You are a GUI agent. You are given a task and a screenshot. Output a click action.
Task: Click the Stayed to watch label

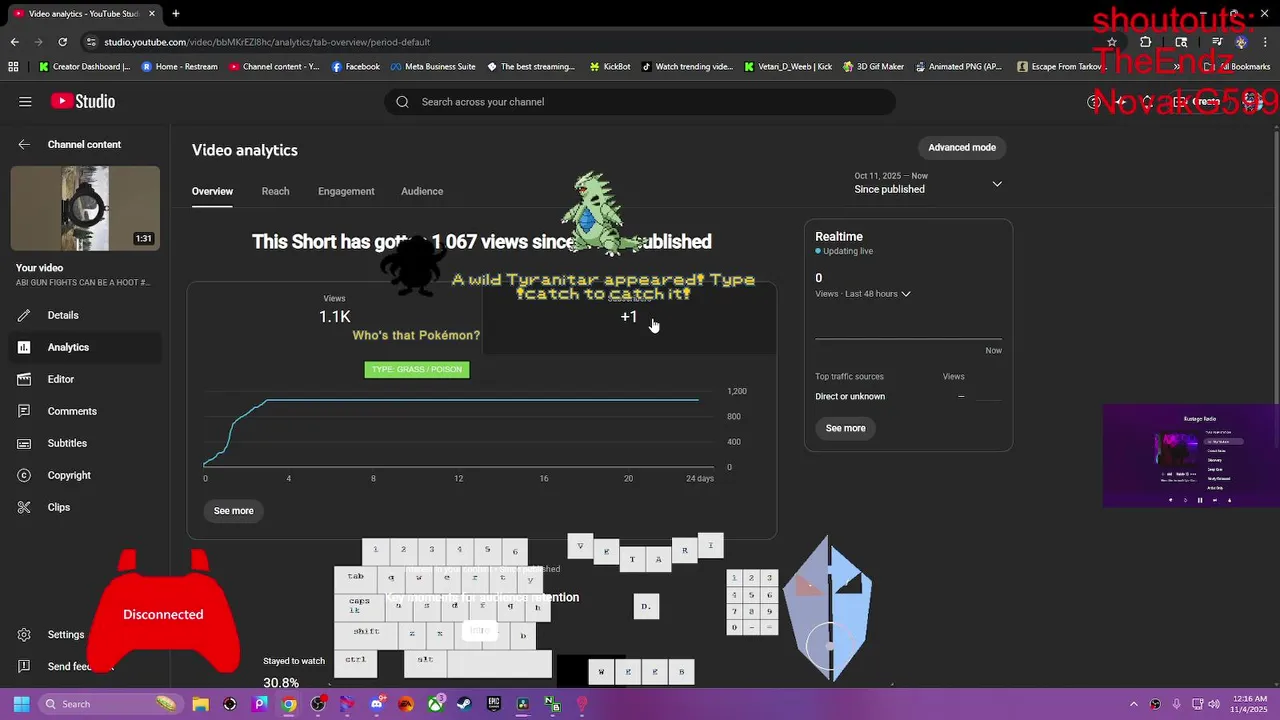[x=294, y=661]
